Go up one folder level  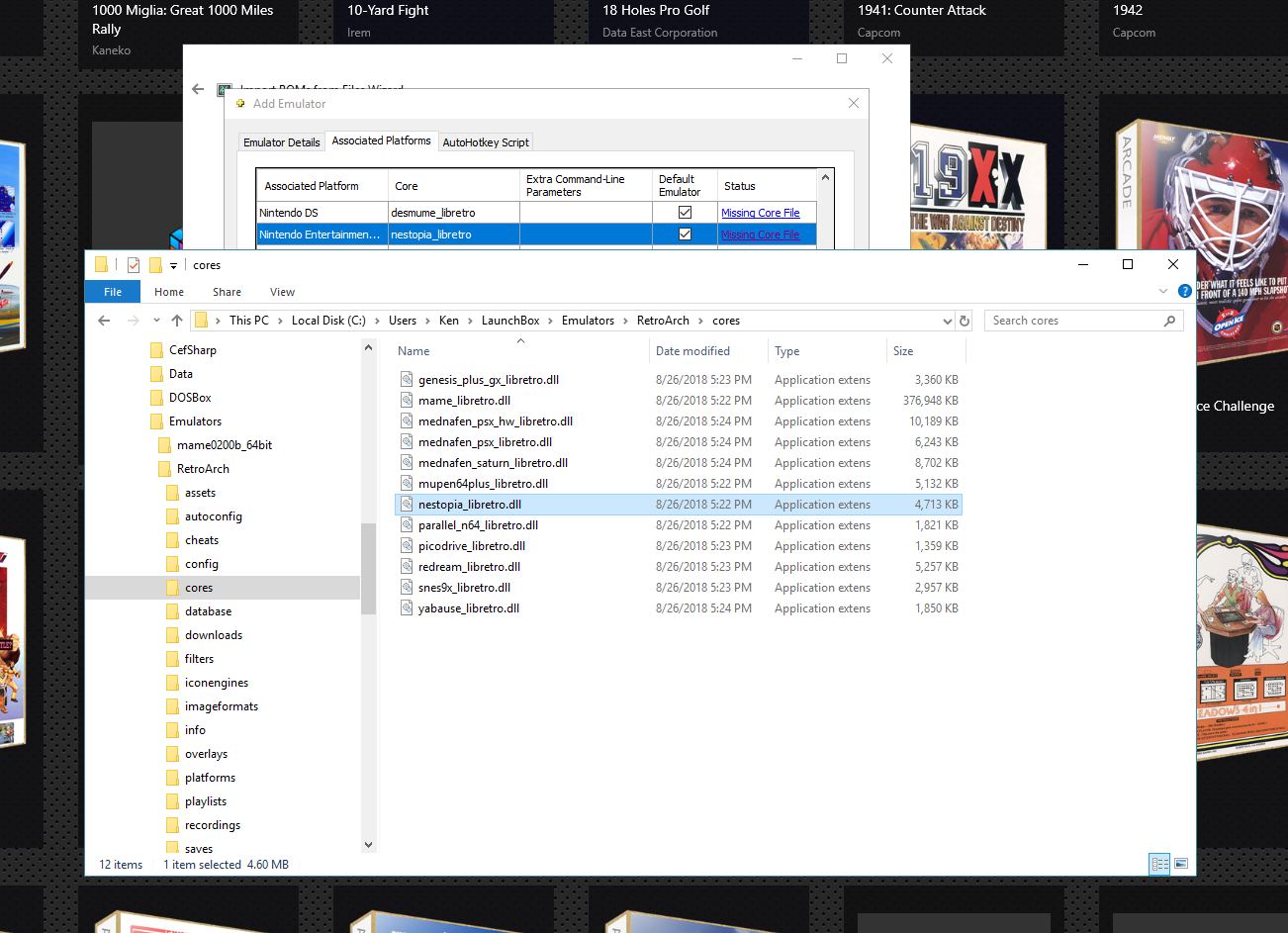coord(177,321)
